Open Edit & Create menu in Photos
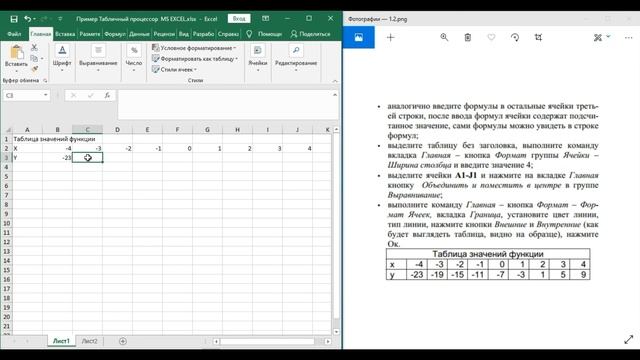The image size is (640, 360). [602, 38]
